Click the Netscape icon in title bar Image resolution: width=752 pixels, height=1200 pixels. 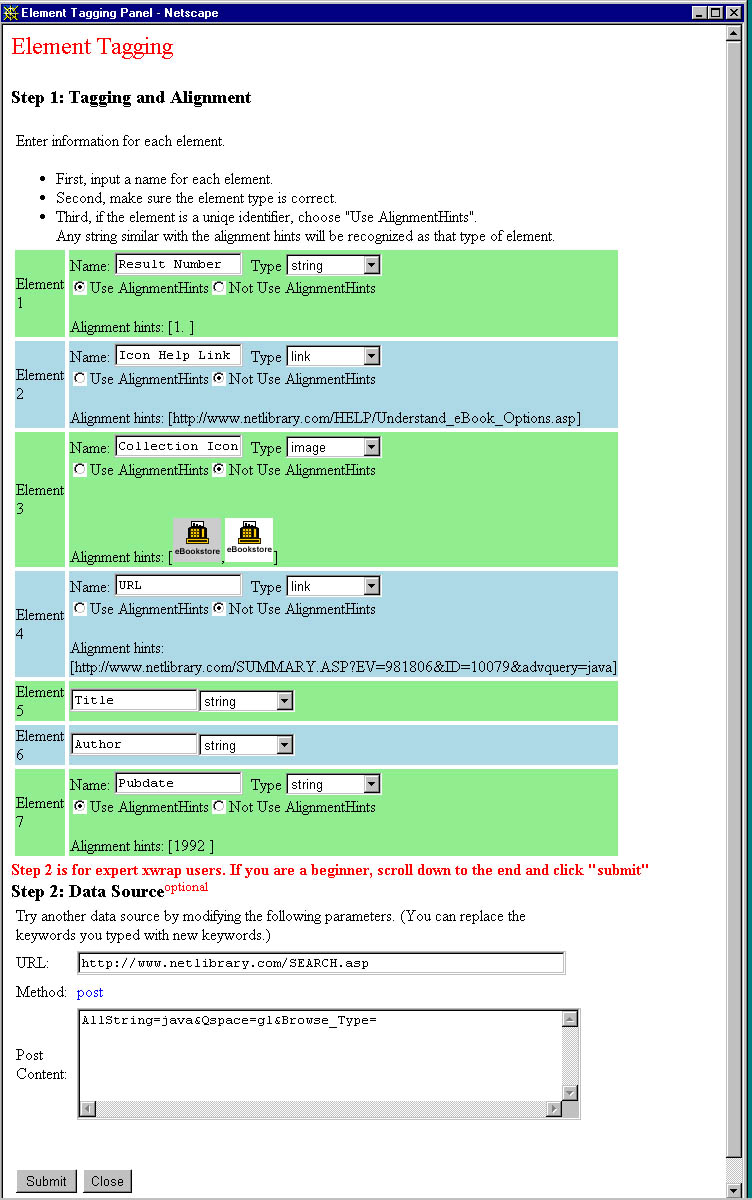point(11,13)
